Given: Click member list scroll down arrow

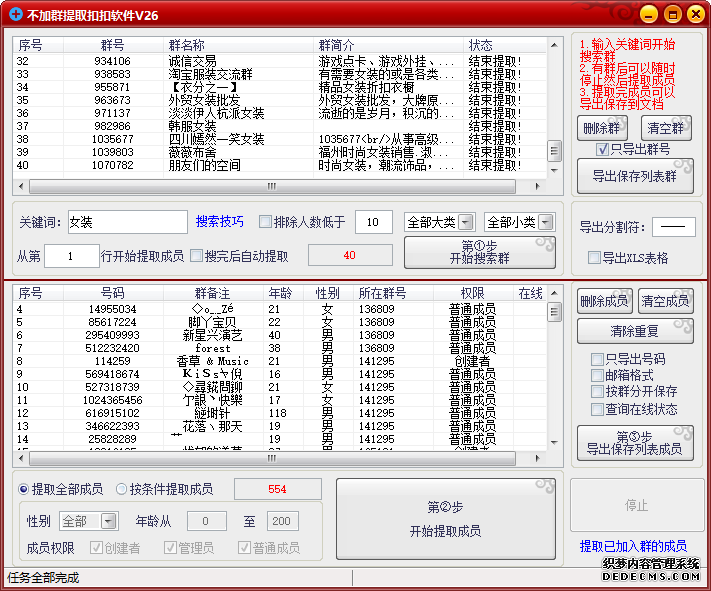Looking at the screenshot, I should click(x=554, y=442).
